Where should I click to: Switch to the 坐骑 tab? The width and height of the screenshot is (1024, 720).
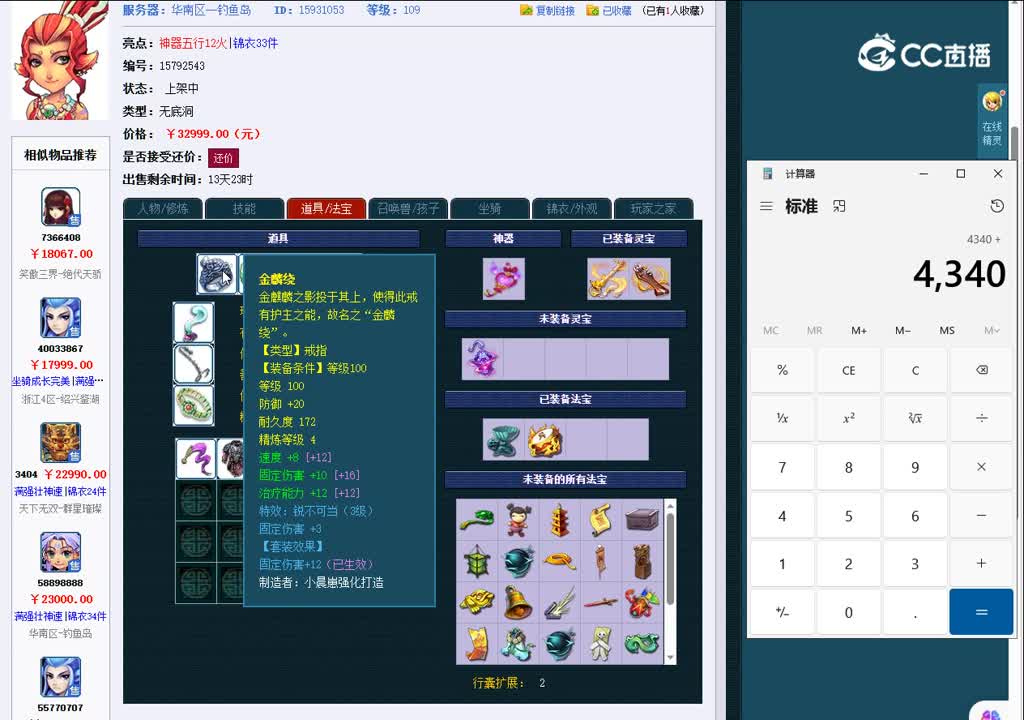[490, 208]
